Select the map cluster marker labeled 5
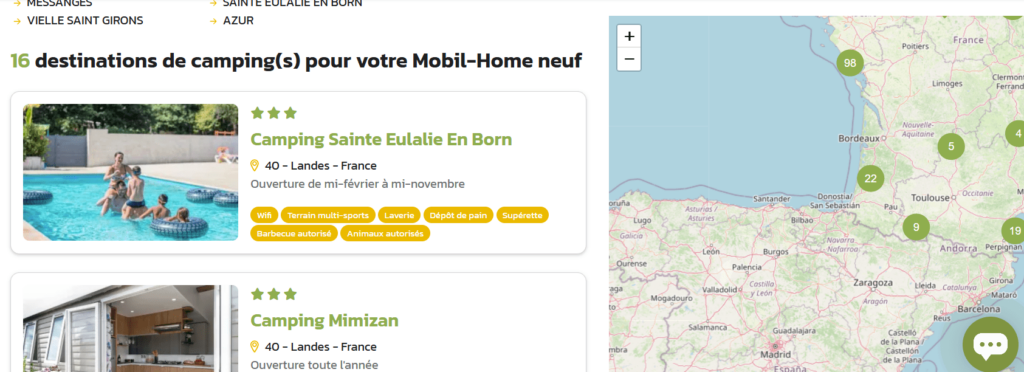 click(x=951, y=146)
